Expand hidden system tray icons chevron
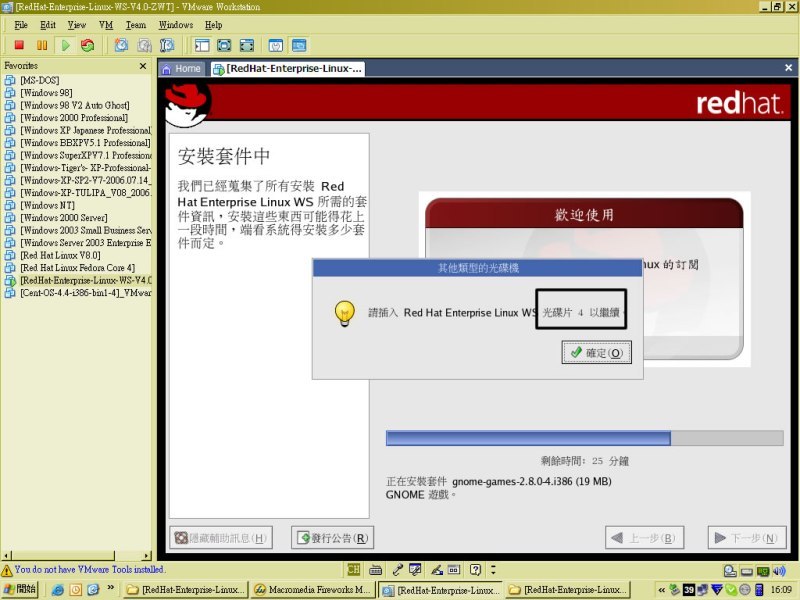 pyautogui.click(x=662, y=590)
